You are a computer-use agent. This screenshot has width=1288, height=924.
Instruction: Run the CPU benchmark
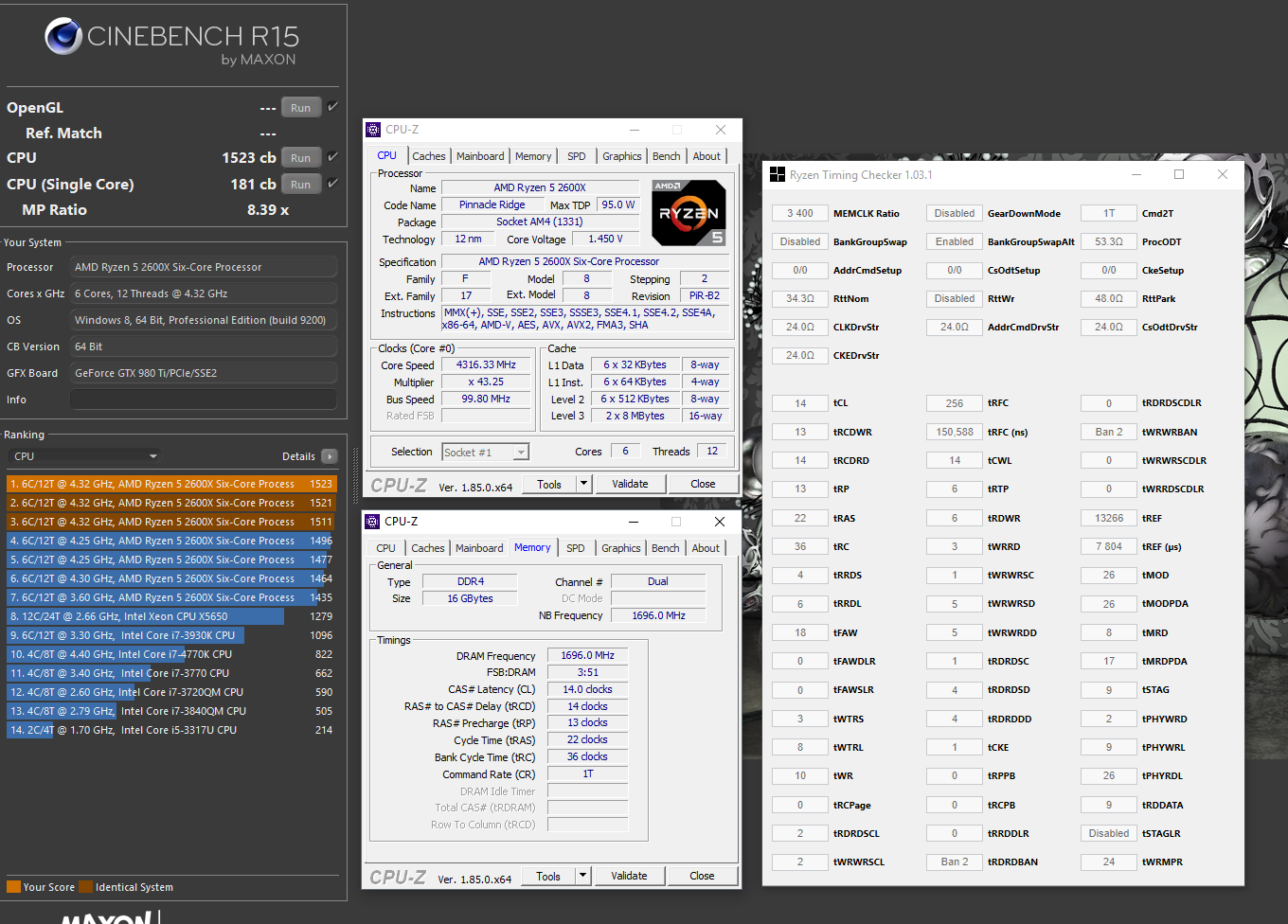tap(301, 158)
